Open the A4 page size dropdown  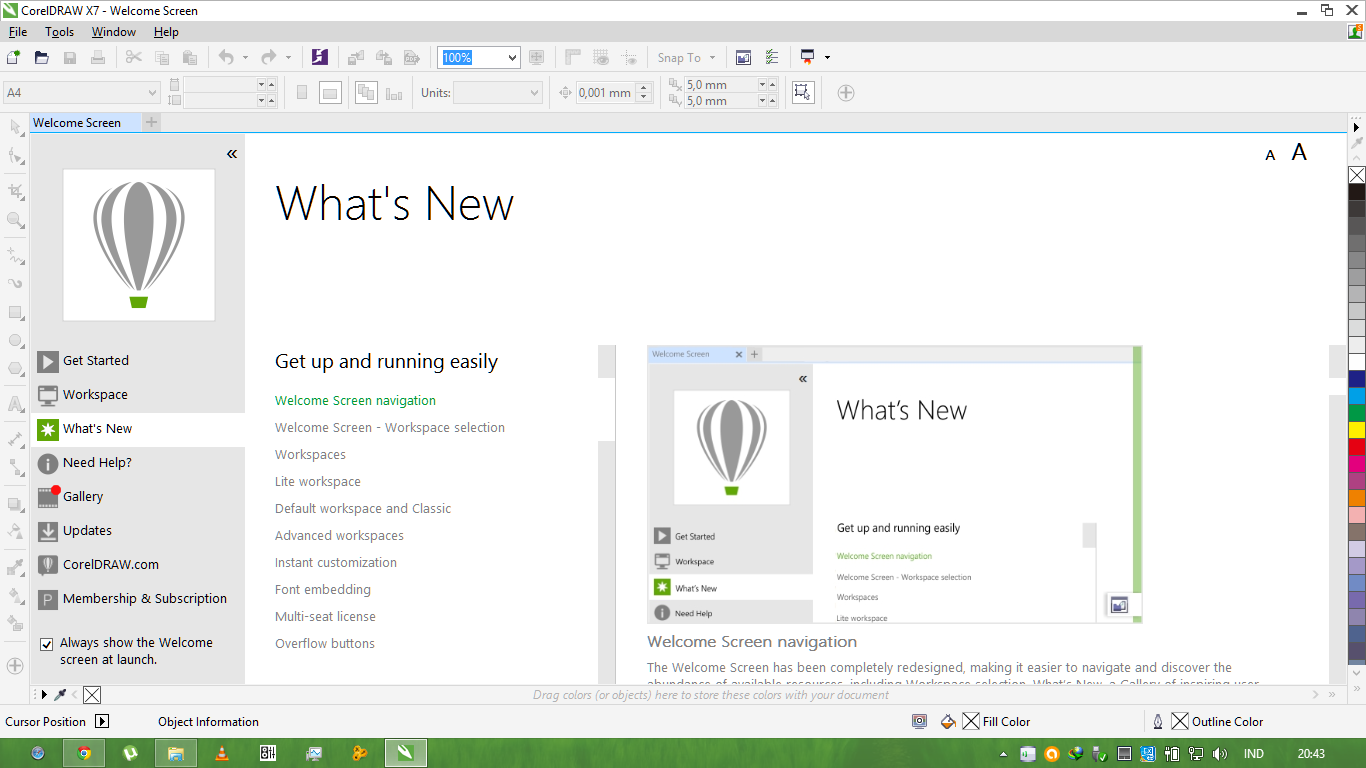pos(152,93)
